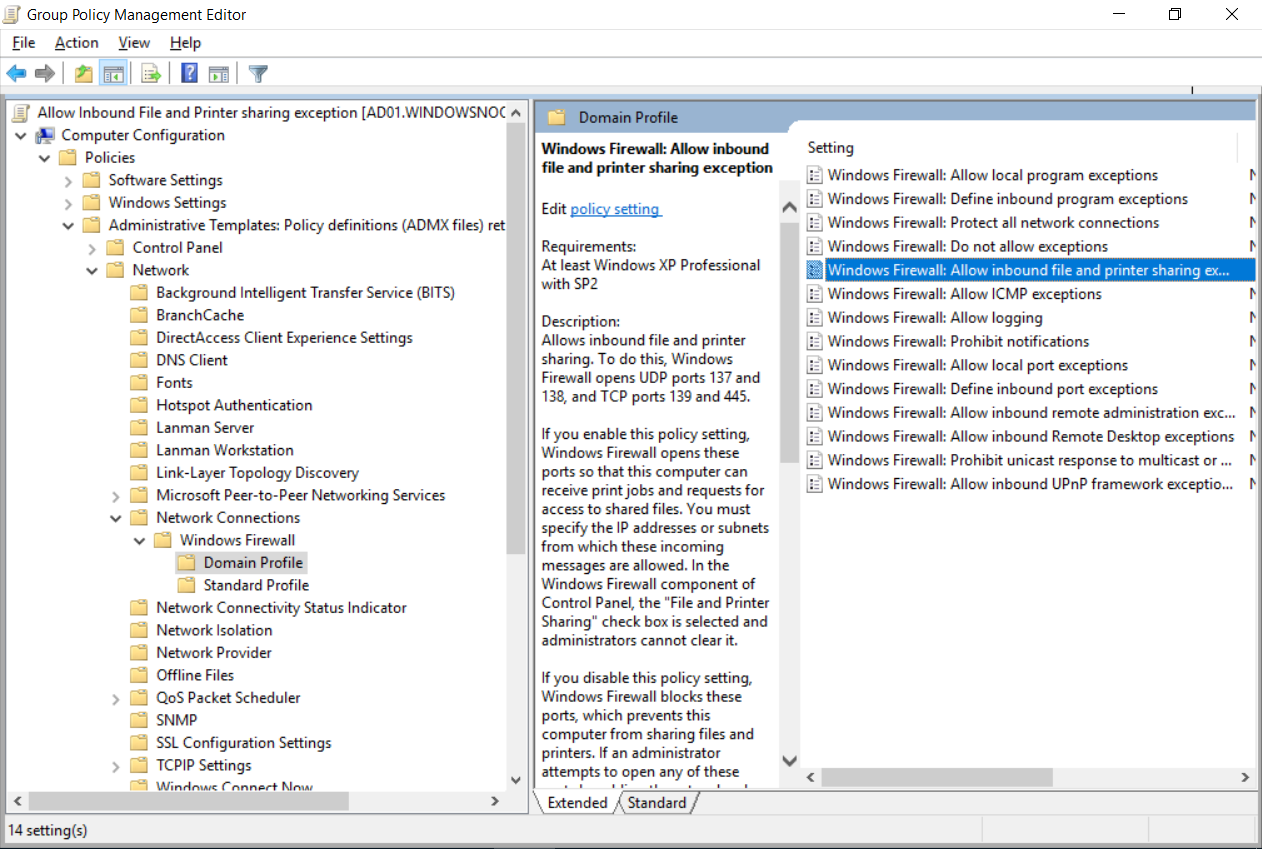Click the Domain Profile header folder icon
1262x849 pixels.
pyautogui.click(x=557, y=117)
